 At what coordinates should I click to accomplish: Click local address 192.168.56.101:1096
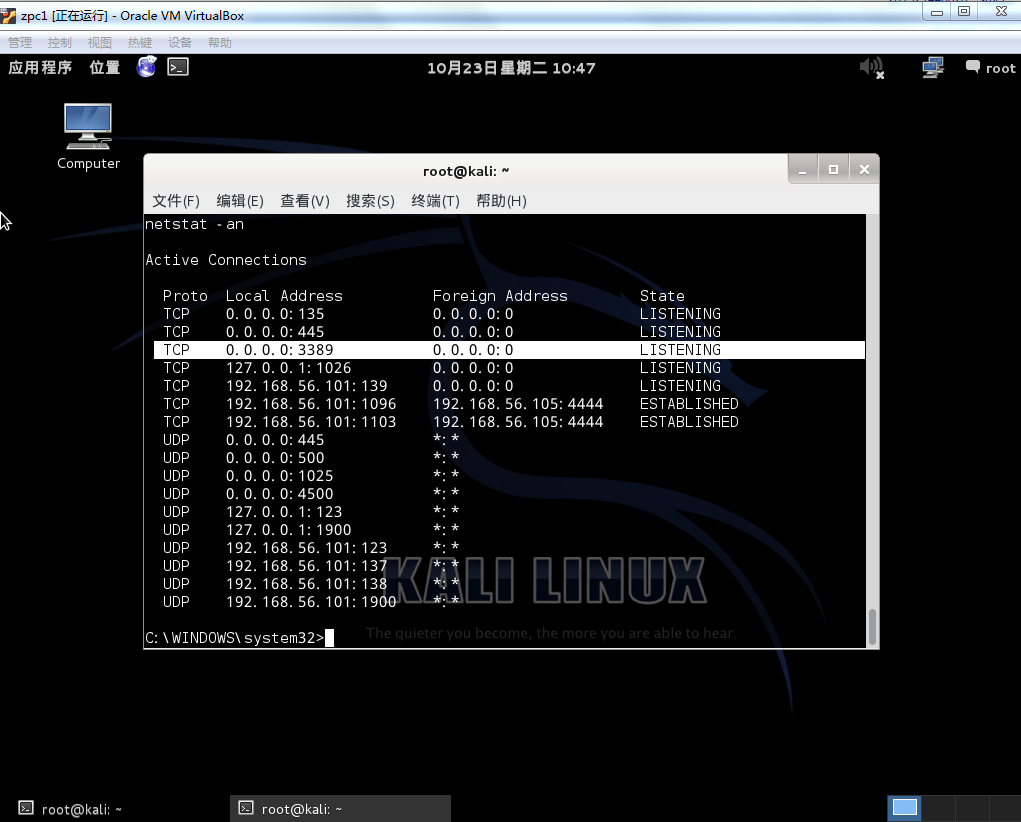tap(311, 404)
